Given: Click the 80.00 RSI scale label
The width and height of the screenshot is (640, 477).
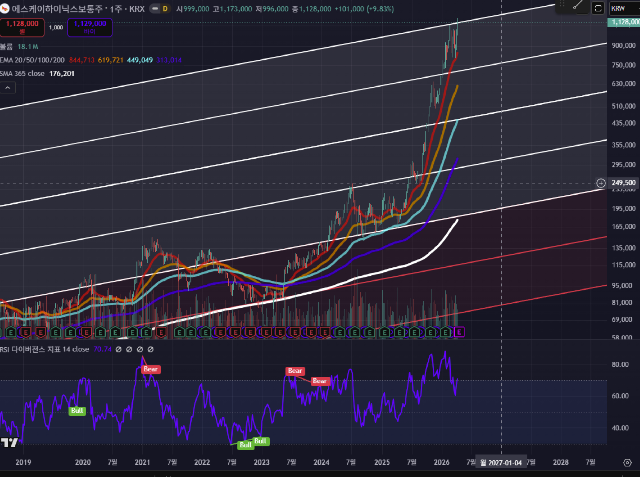Looking at the screenshot, I should point(620,365).
